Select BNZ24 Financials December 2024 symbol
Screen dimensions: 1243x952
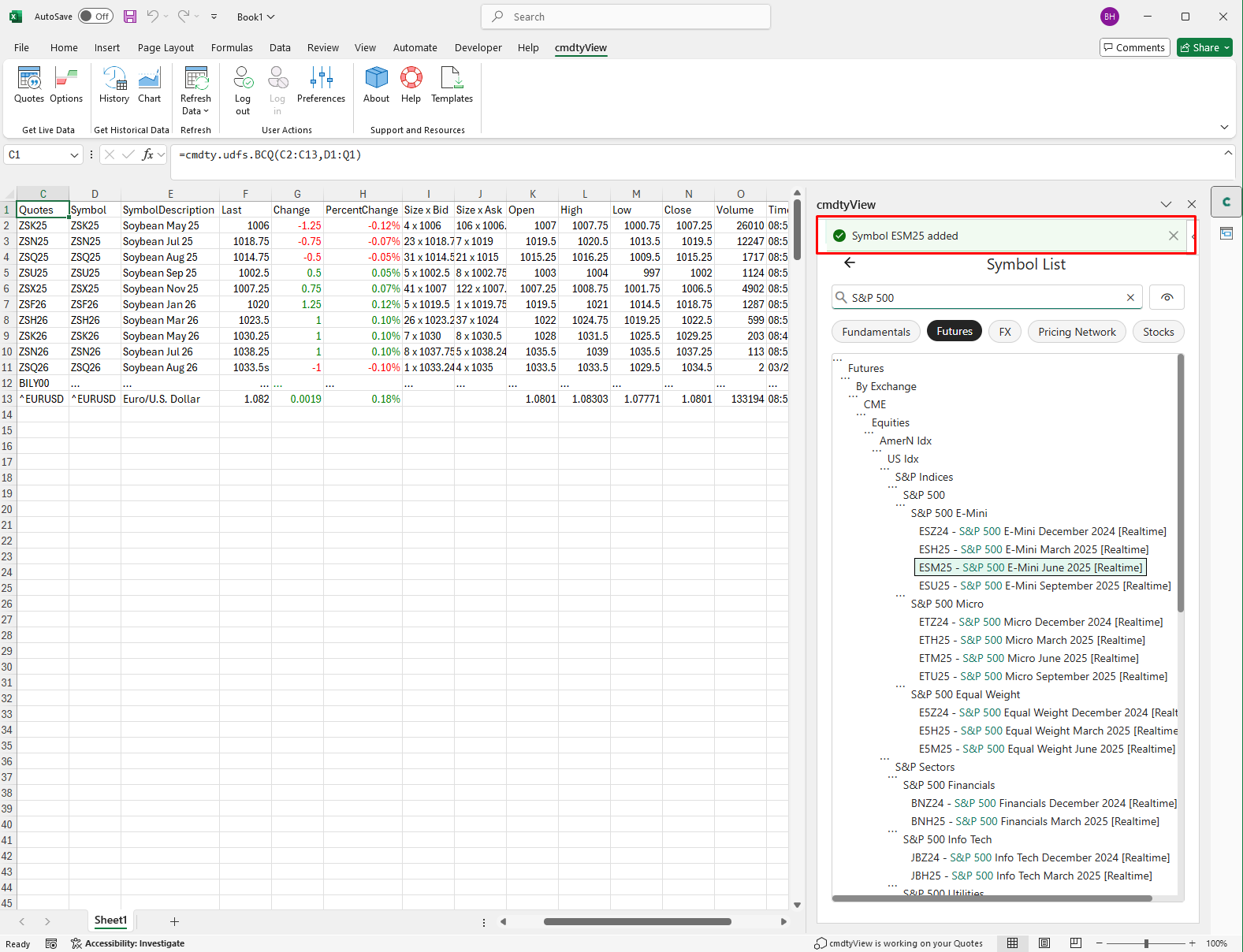coord(1044,803)
